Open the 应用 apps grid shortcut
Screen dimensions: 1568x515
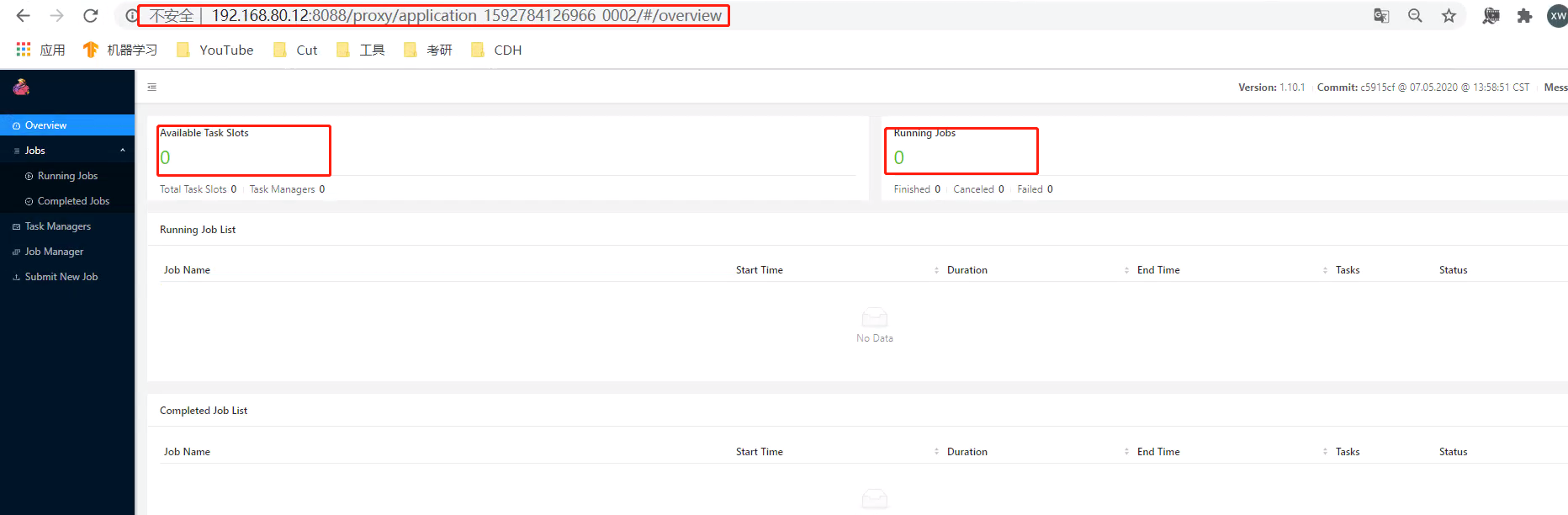40,50
